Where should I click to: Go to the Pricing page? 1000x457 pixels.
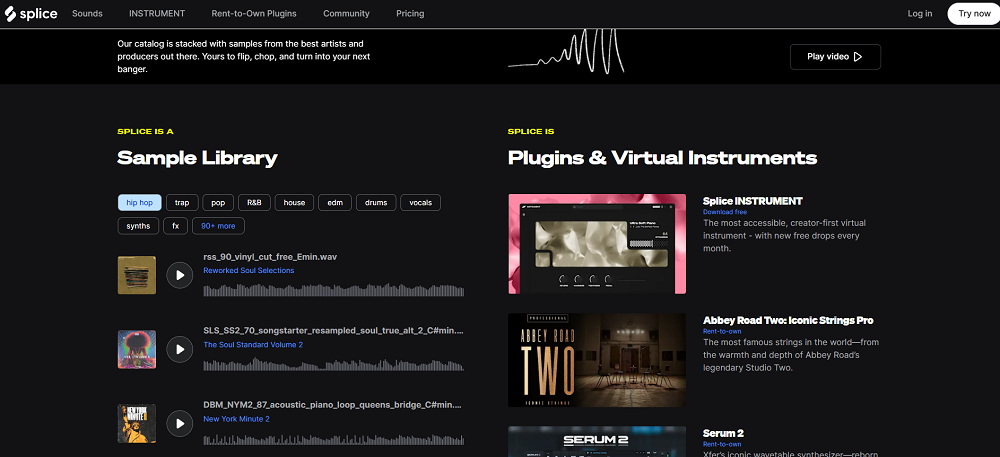(x=410, y=13)
